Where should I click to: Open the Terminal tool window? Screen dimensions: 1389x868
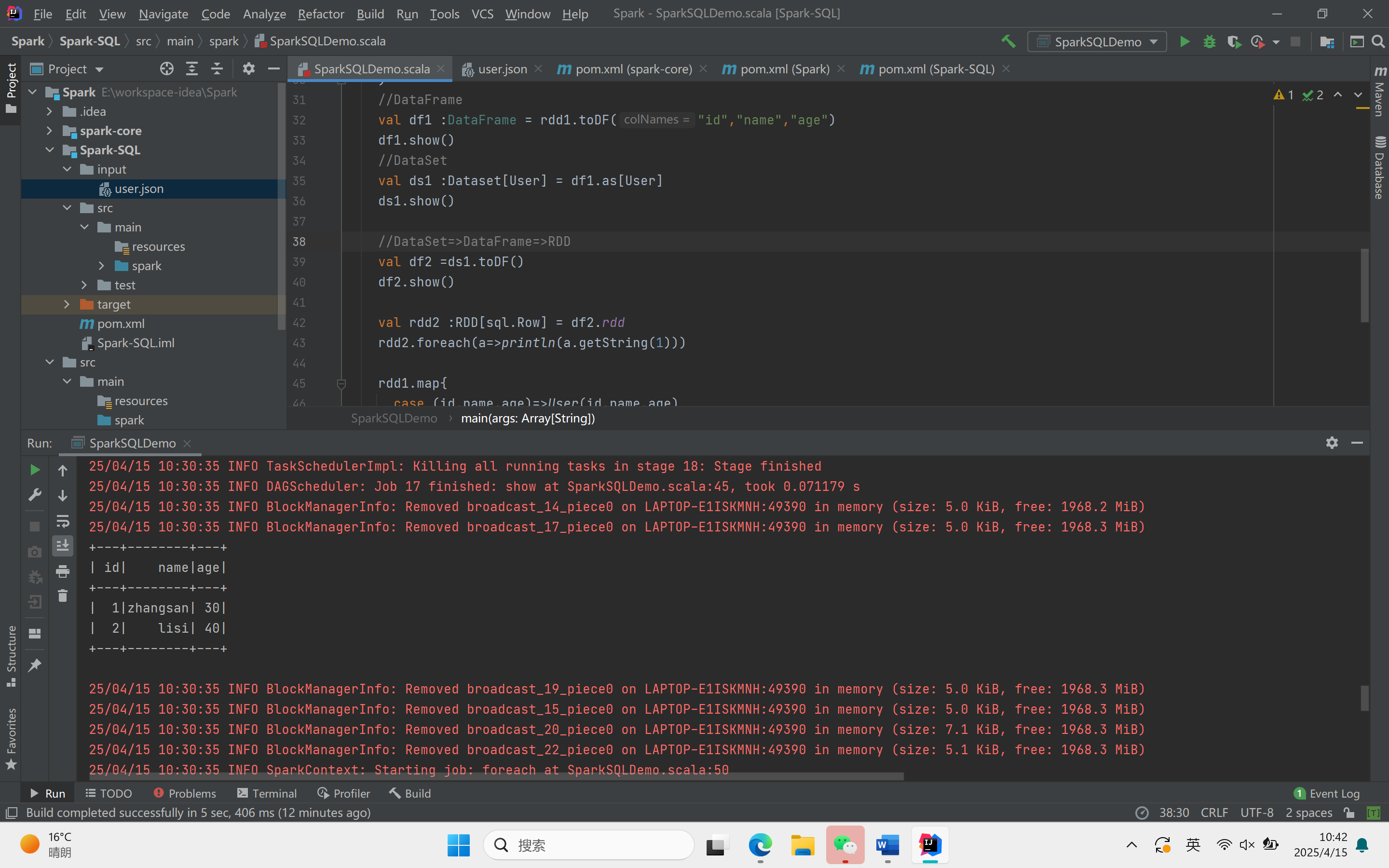[x=267, y=793]
